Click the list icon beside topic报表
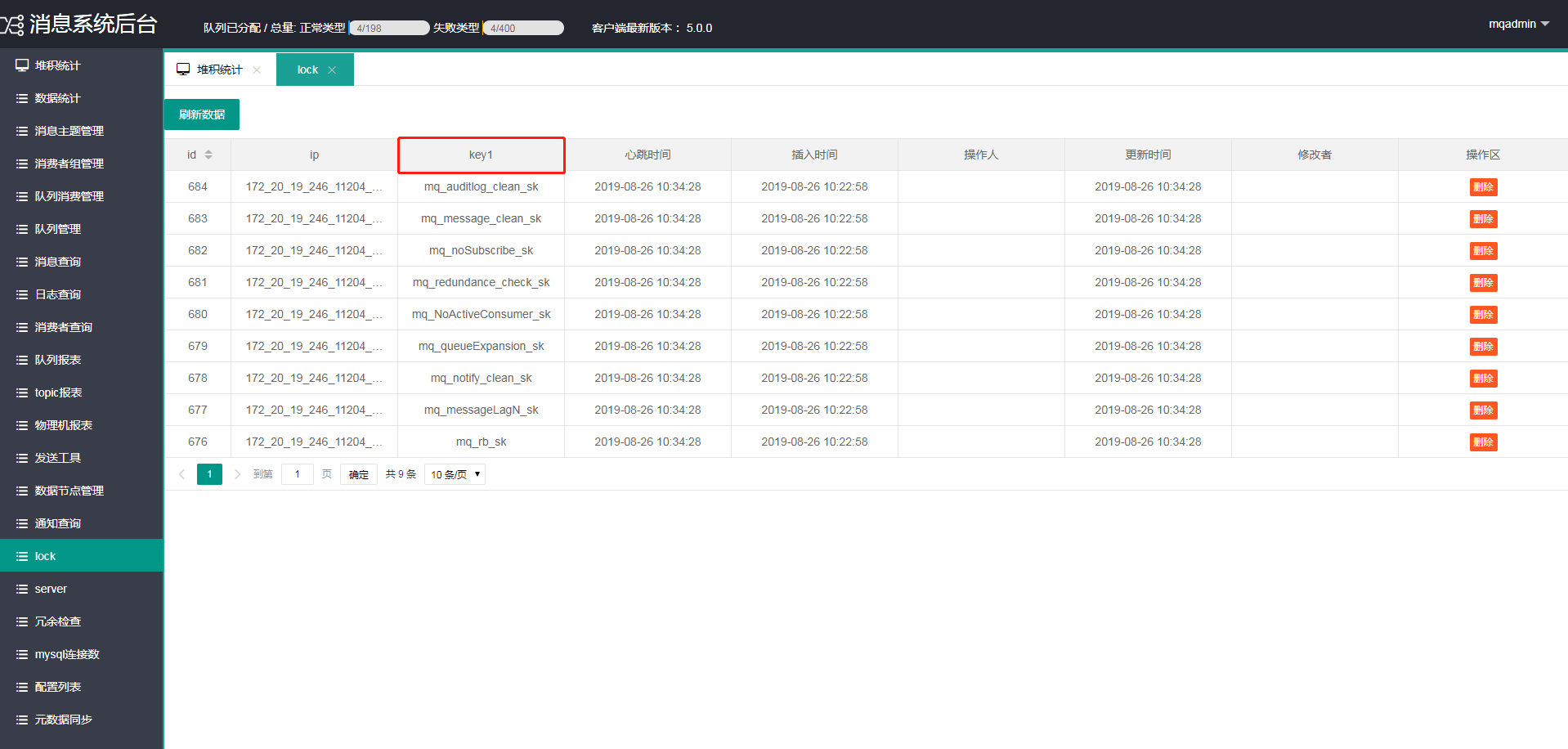The width and height of the screenshot is (1568, 749). (22, 392)
